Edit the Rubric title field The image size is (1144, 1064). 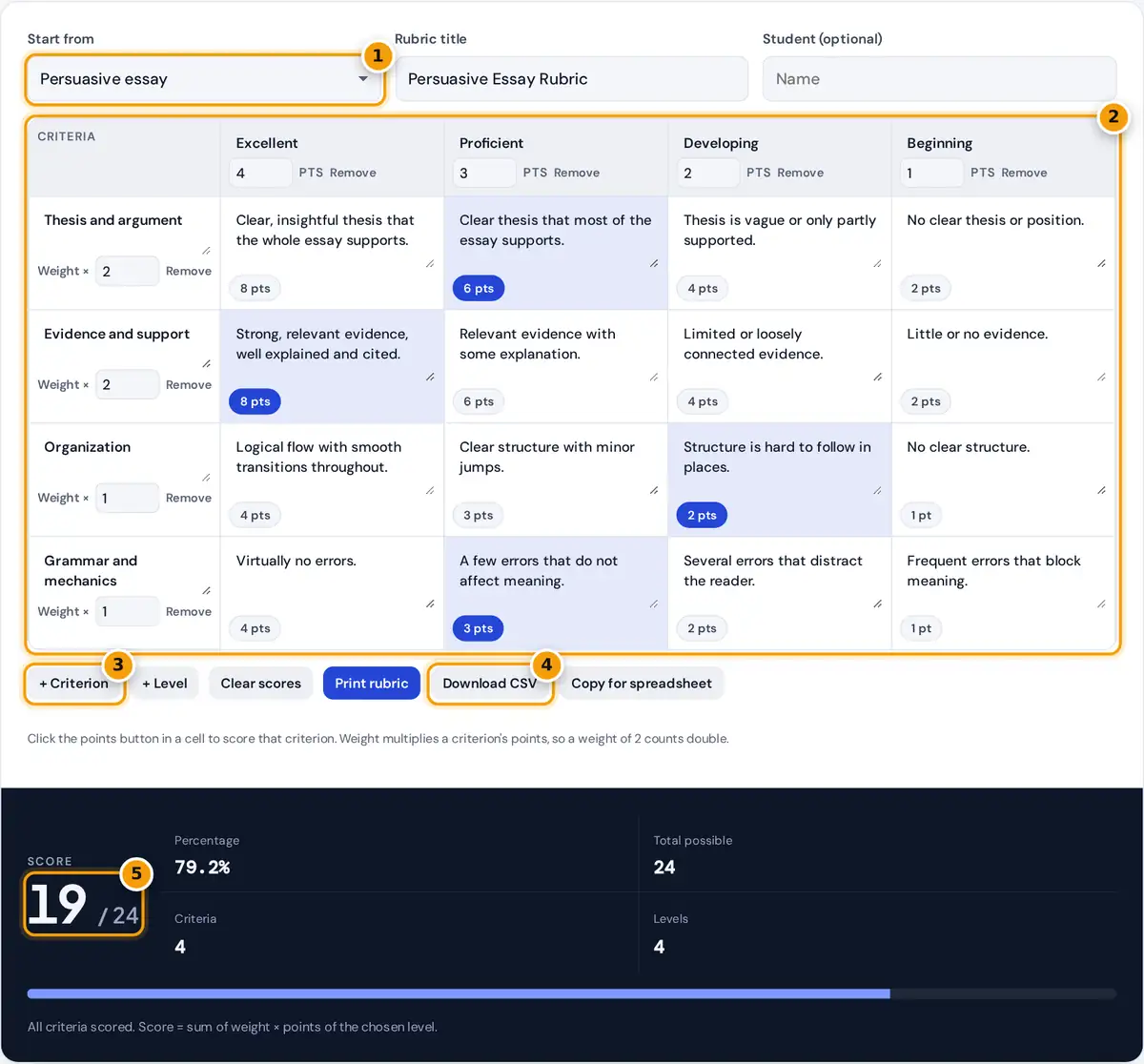[572, 79]
